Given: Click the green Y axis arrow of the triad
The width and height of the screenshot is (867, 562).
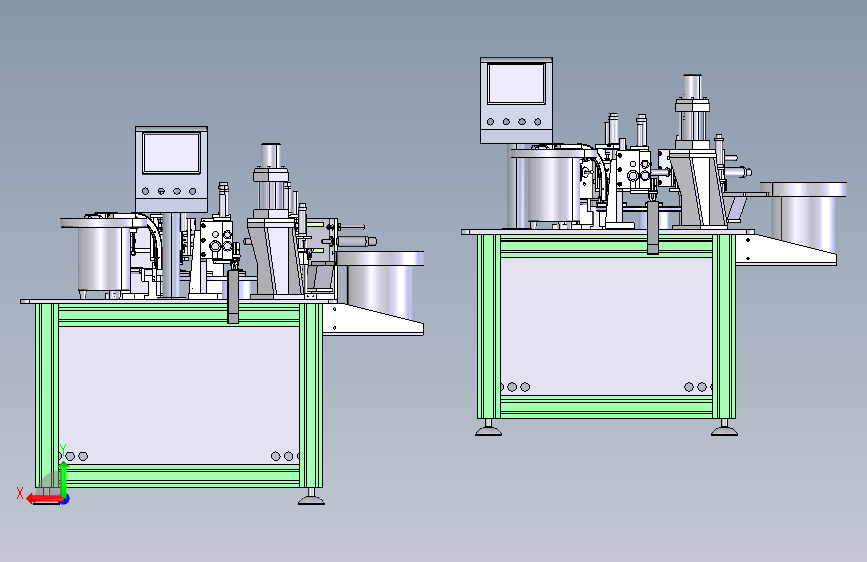Looking at the screenshot, I should click(64, 479).
